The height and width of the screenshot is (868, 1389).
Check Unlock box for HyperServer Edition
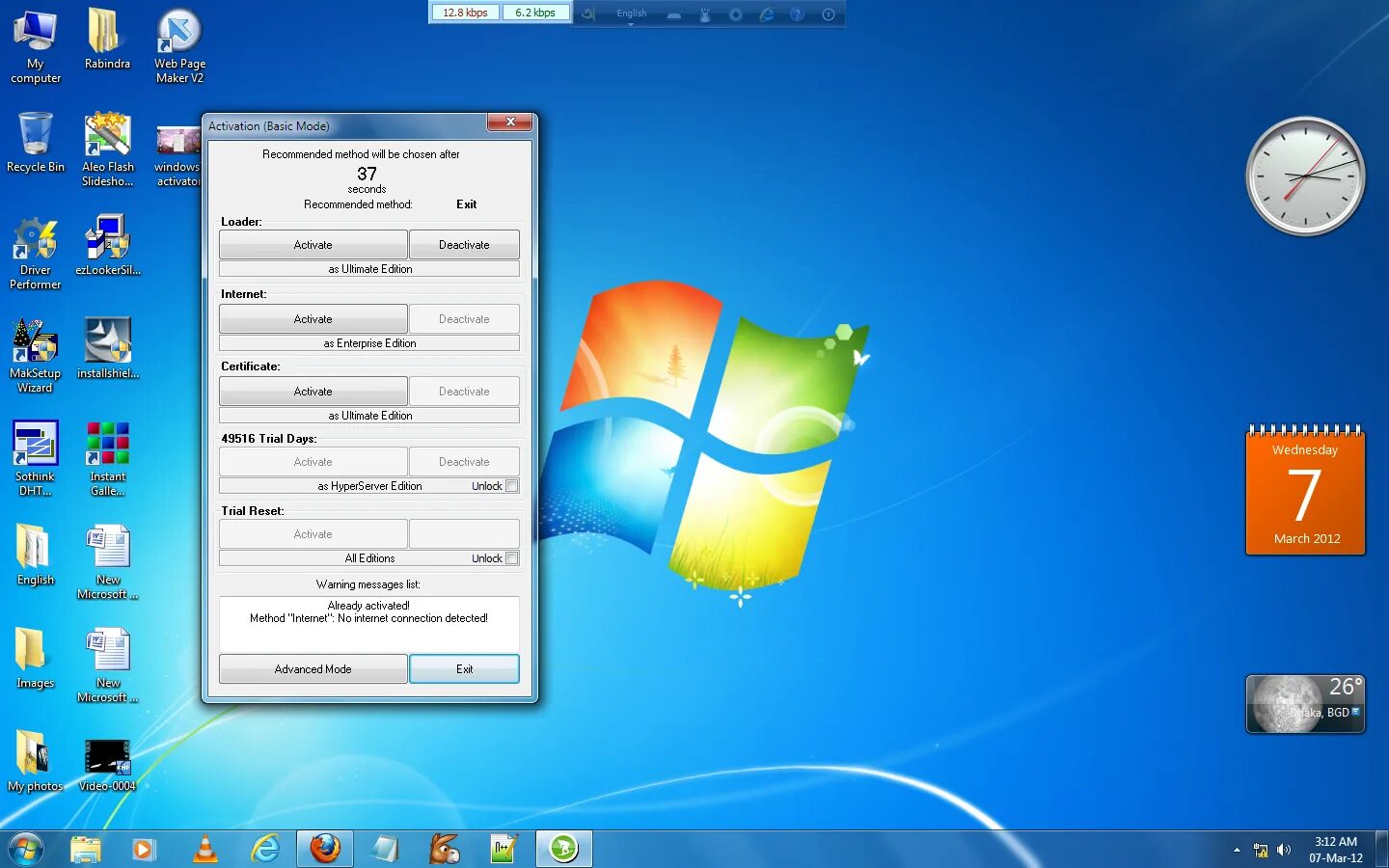click(512, 486)
